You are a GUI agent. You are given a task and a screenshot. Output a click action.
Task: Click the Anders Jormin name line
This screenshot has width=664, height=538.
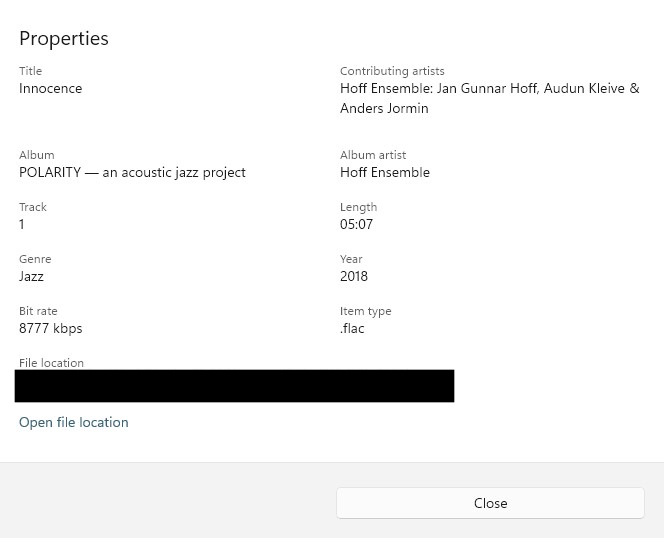point(384,108)
